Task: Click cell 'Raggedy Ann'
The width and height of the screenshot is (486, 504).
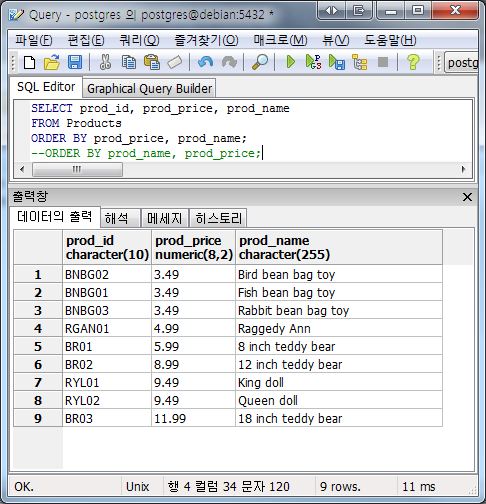Action: pos(339,328)
